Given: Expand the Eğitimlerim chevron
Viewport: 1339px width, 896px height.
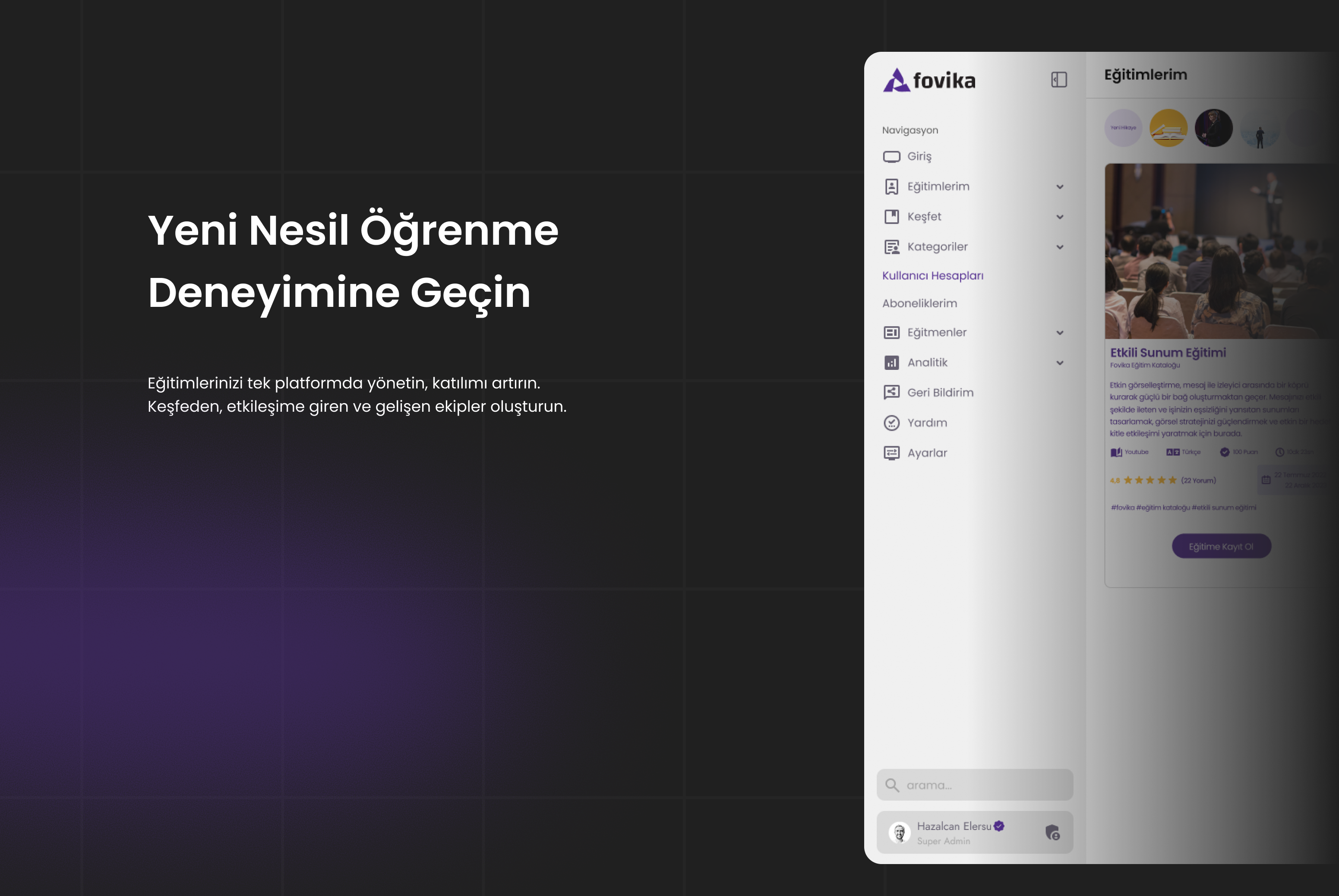Looking at the screenshot, I should (x=1060, y=187).
